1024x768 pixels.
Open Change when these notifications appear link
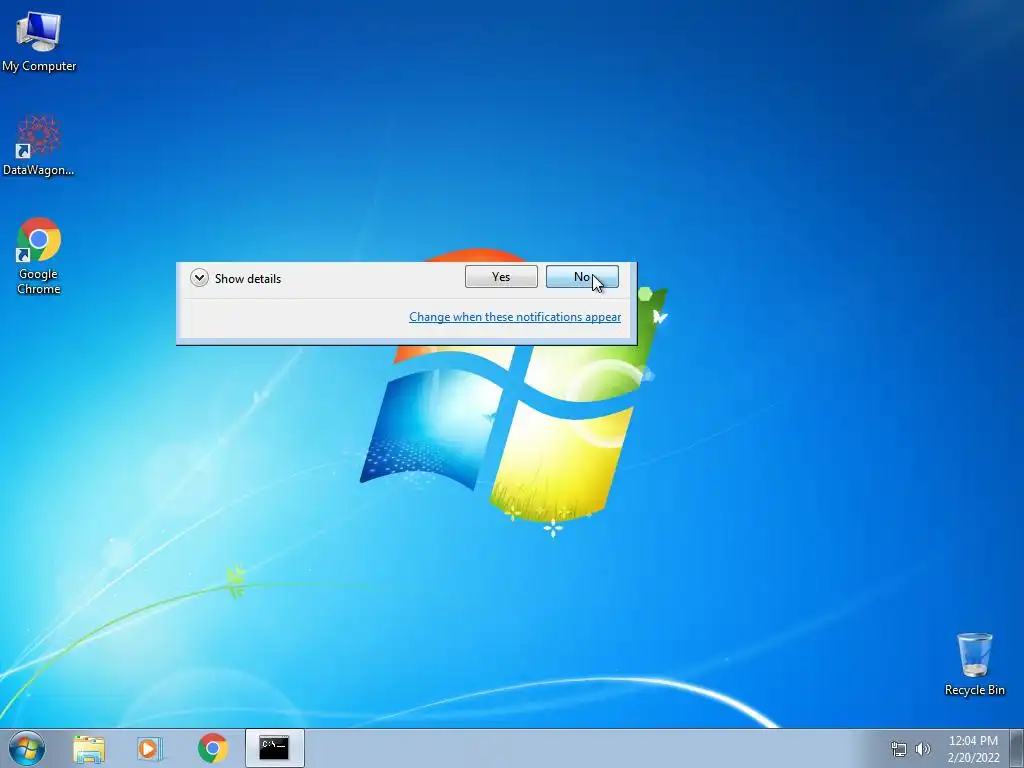515,317
